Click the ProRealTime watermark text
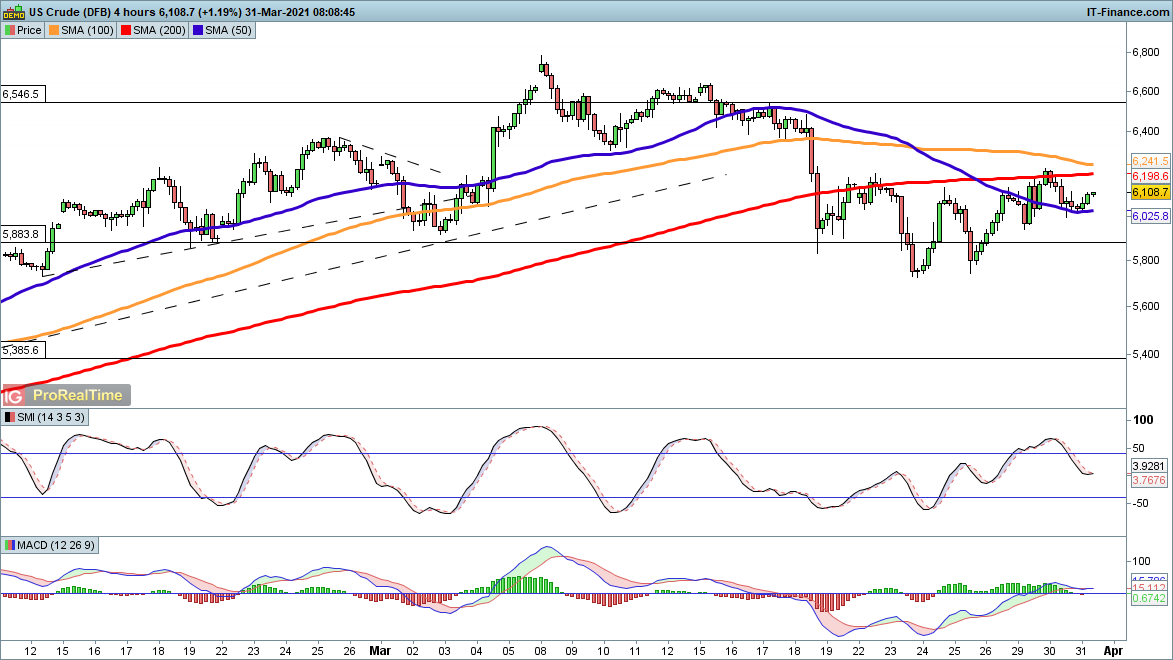 tap(78, 395)
